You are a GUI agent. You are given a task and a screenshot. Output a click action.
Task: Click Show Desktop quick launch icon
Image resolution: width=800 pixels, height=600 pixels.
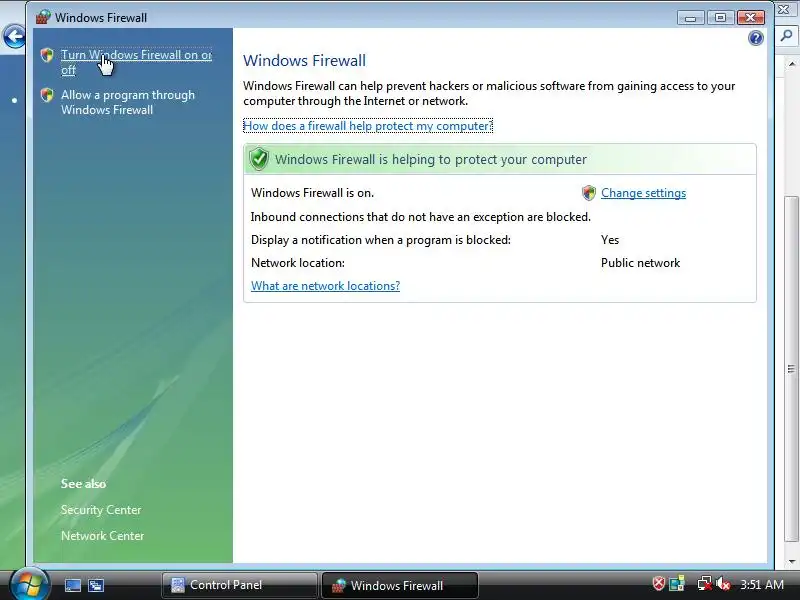pos(72,585)
